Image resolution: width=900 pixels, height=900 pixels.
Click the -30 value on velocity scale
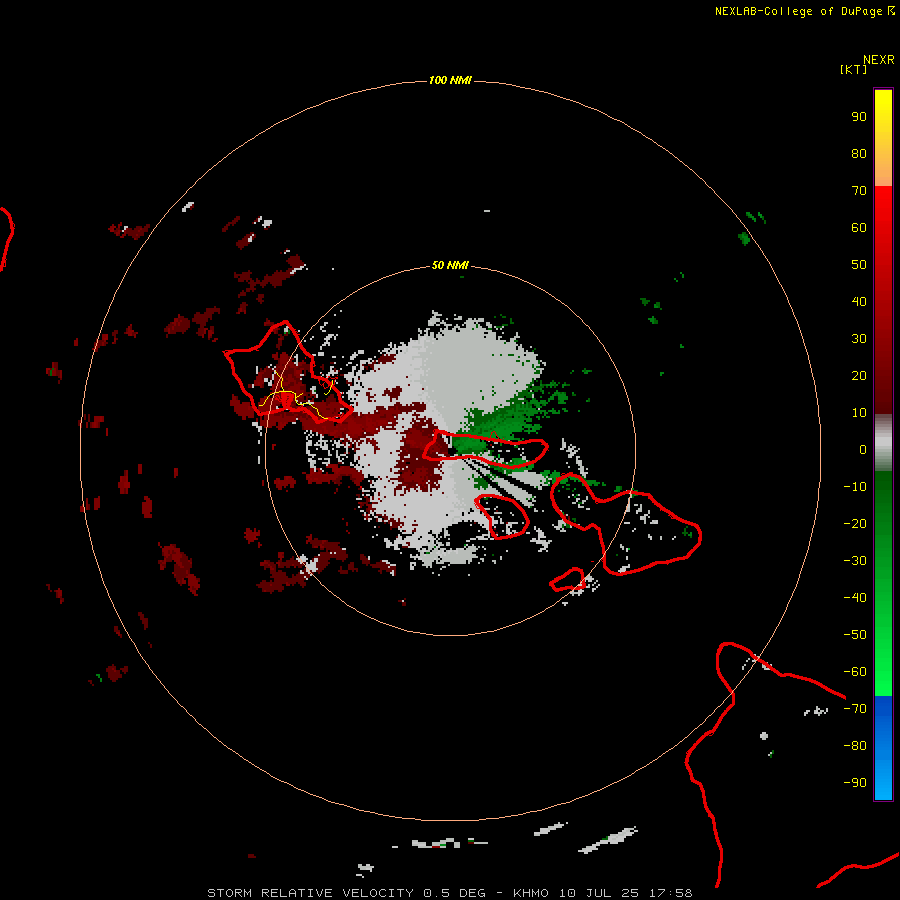pos(855,561)
